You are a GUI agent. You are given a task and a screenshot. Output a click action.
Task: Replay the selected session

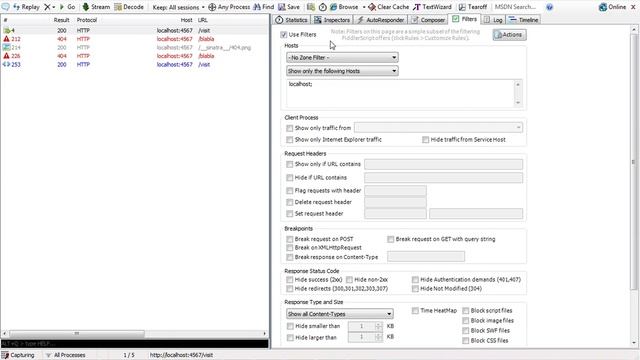click(26, 7)
